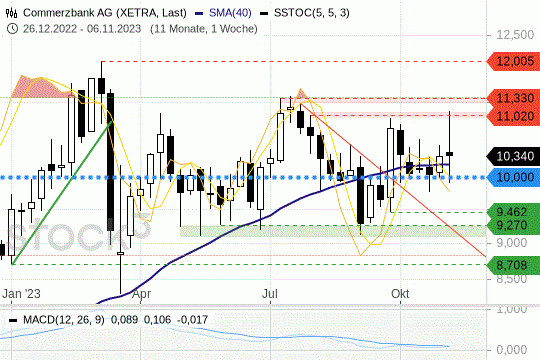
Task: Click the Okt time axis label
Action: pyautogui.click(x=400, y=294)
